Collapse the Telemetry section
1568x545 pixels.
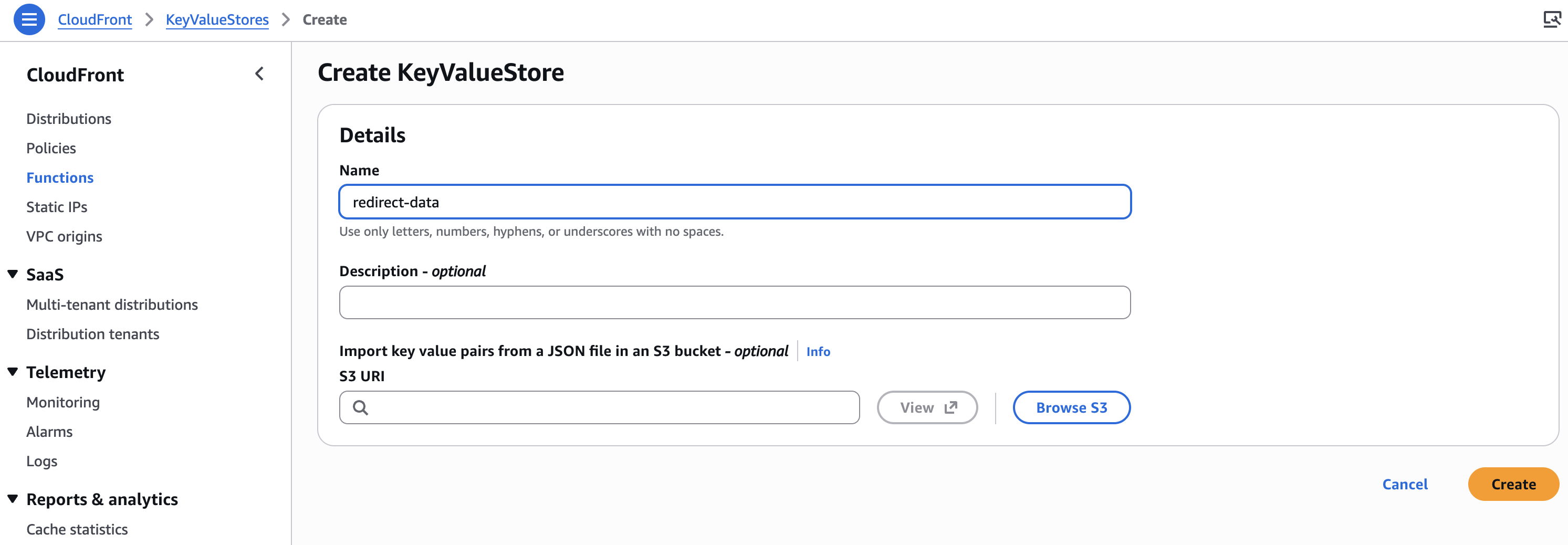click(13, 372)
